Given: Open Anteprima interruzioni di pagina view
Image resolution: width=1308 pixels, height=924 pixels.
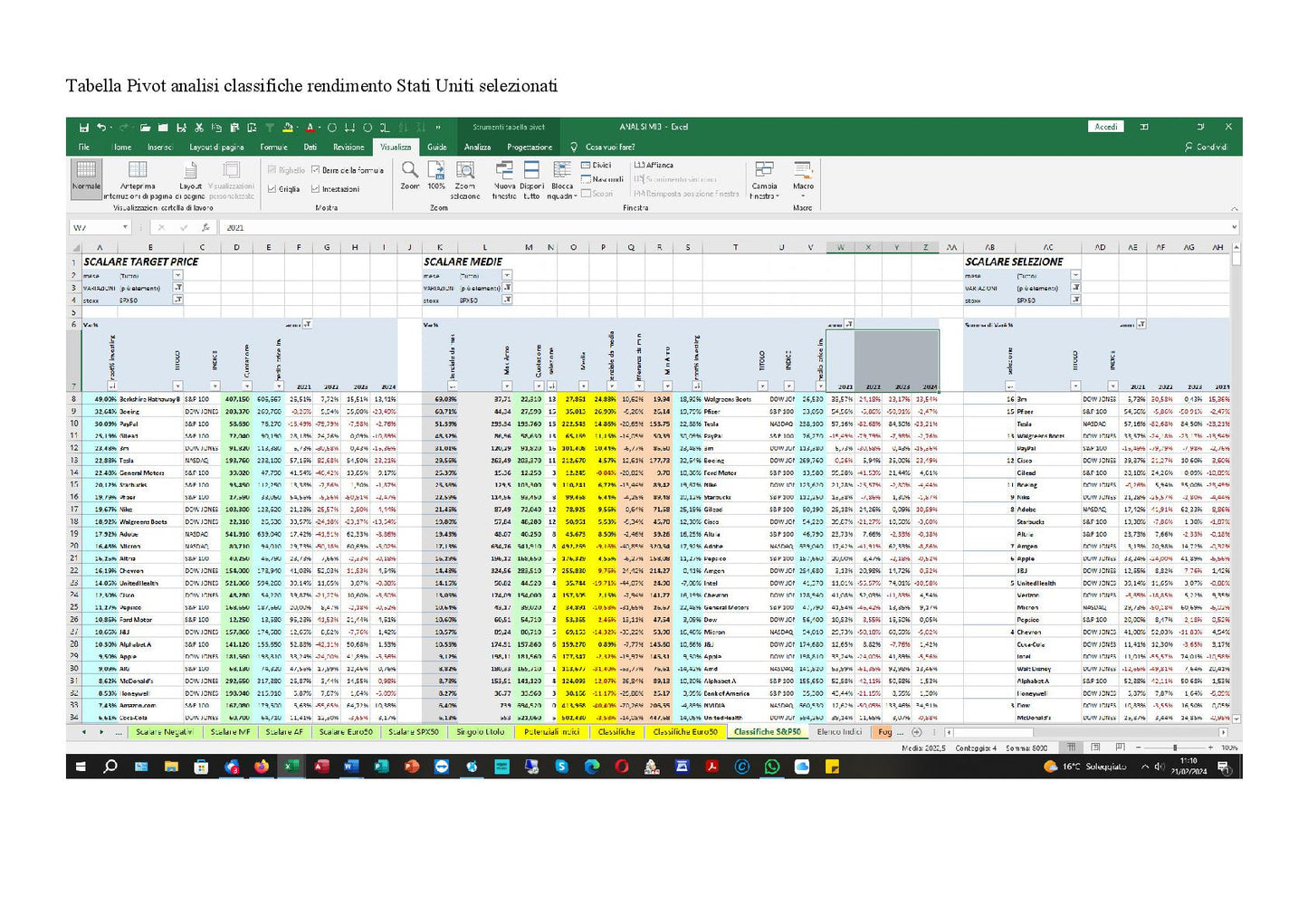Looking at the screenshot, I should coord(138,180).
